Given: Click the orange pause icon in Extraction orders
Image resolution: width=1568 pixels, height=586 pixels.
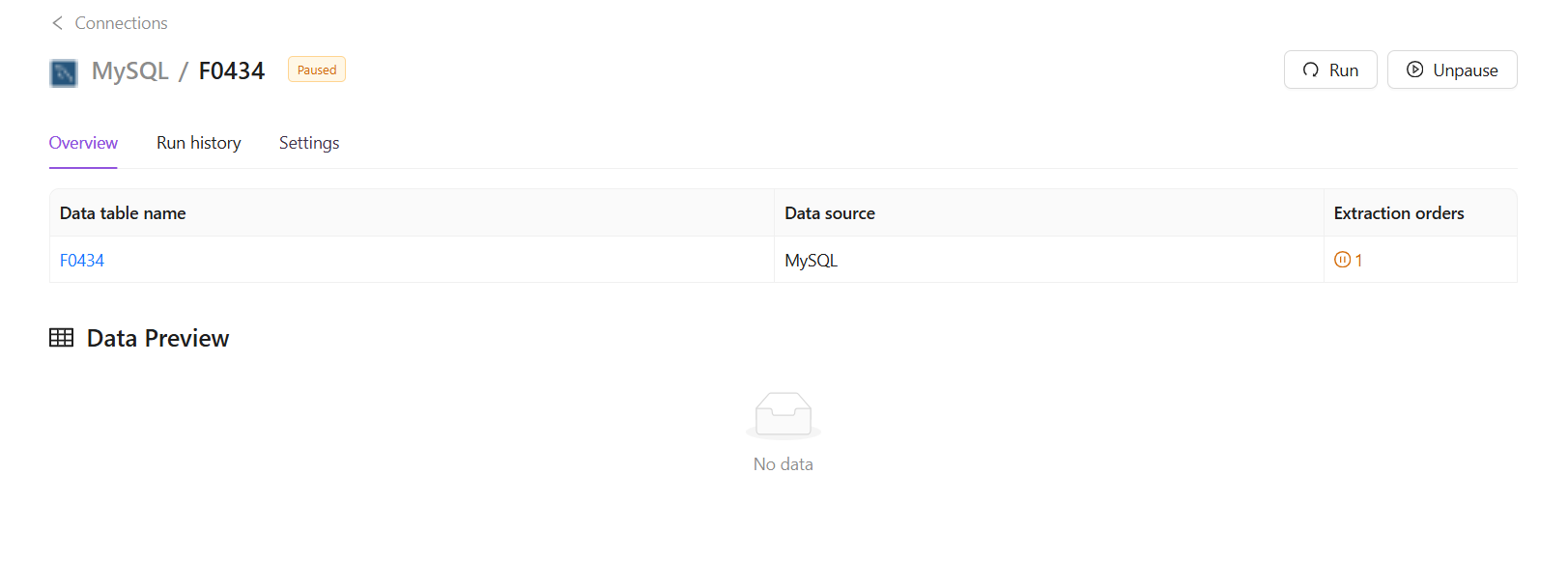Looking at the screenshot, I should (1342, 260).
